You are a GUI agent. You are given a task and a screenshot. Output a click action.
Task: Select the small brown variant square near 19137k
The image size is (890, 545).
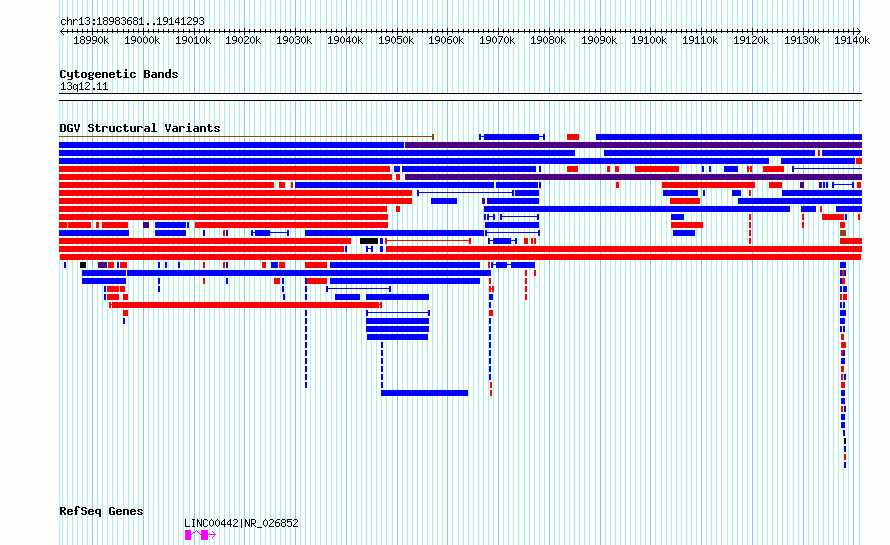[x=843, y=233]
